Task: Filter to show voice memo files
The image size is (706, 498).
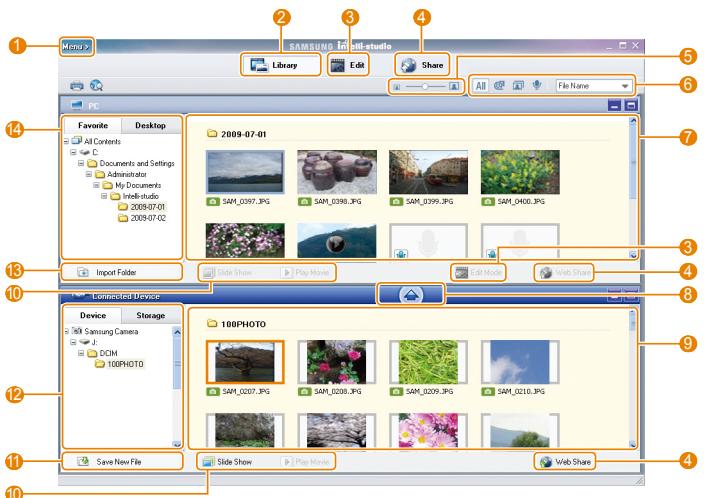Action: coord(537,85)
